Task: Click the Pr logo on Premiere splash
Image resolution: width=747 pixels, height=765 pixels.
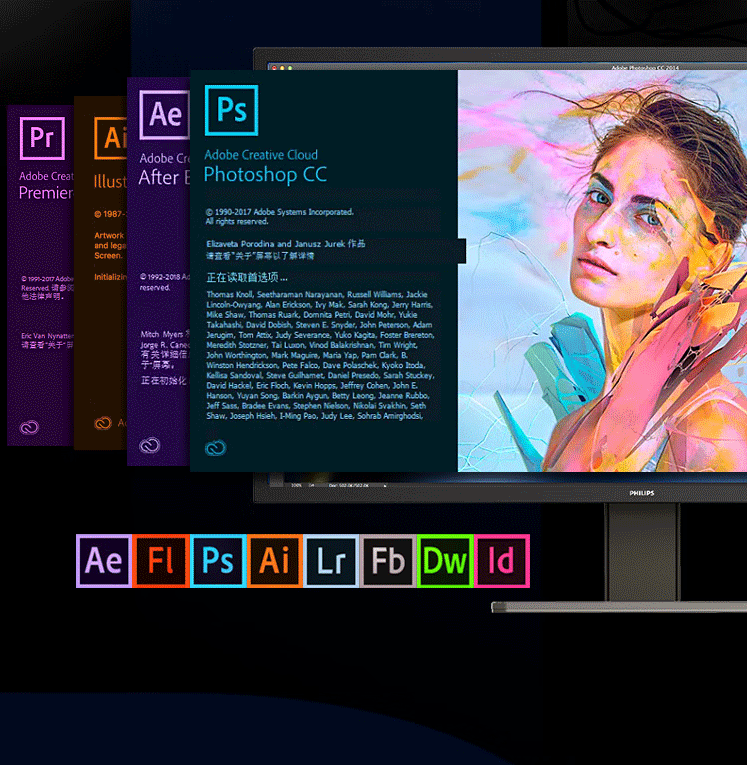Action: coord(42,138)
